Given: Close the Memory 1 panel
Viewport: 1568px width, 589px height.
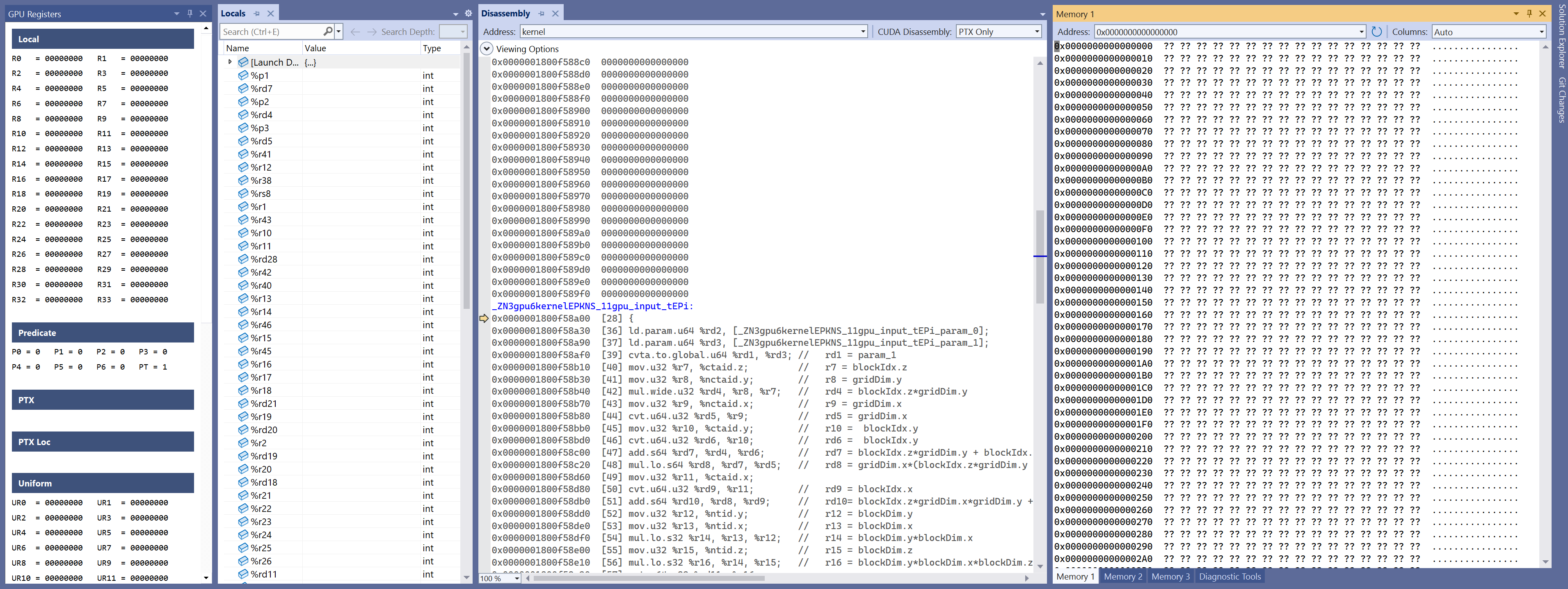Looking at the screenshot, I should pyautogui.click(x=1542, y=14).
